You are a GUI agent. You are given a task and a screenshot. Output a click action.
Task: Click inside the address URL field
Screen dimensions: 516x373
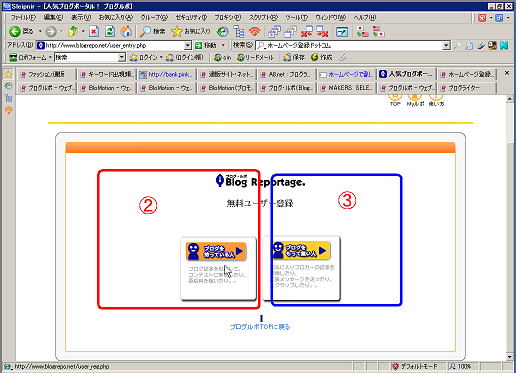tap(114, 45)
